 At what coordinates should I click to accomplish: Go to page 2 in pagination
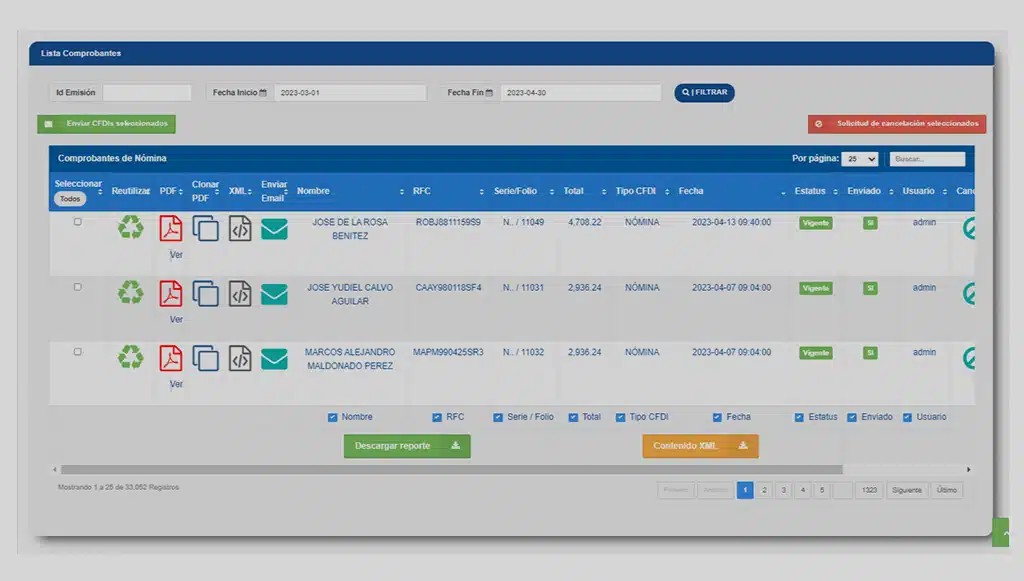click(x=764, y=490)
